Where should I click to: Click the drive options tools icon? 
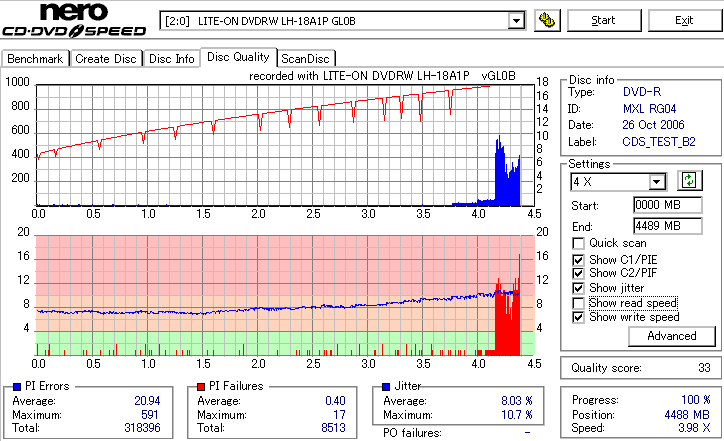coord(547,20)
